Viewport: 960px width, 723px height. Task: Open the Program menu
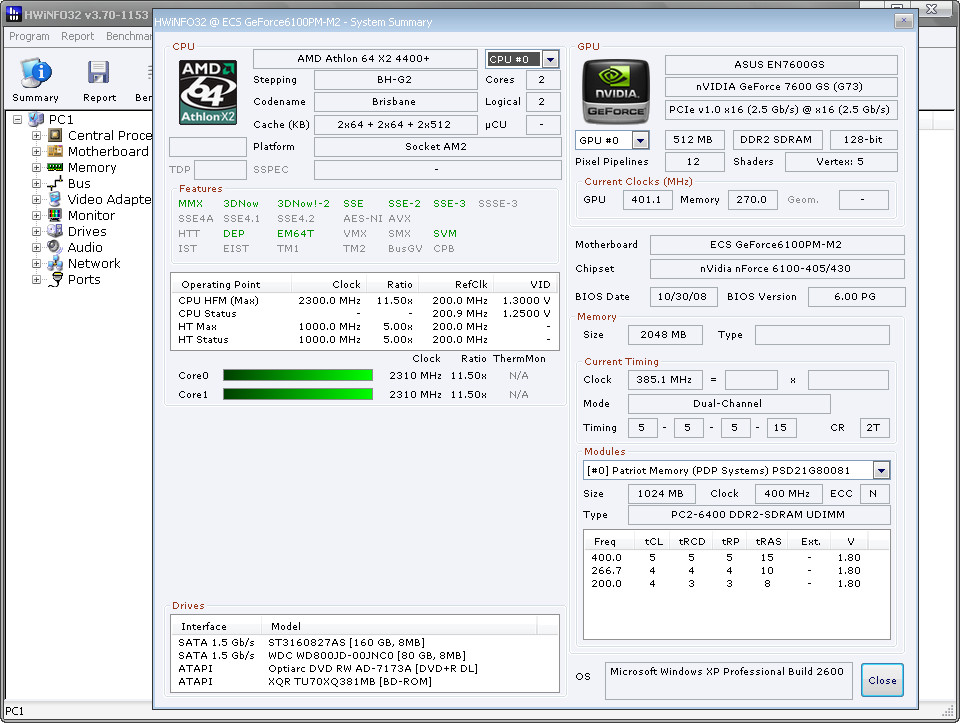tap(29, 36)
